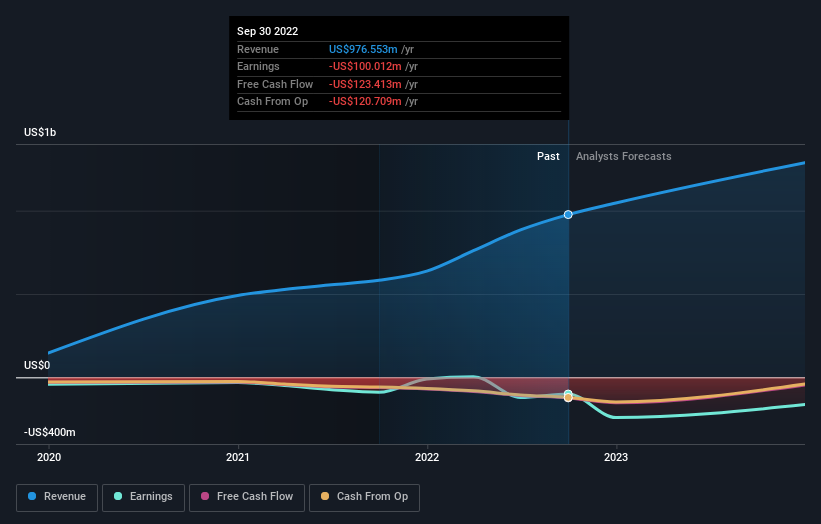Click the US$0 y-axis label
This screenshot has height=524, width=821.
[x=37, y=365]
